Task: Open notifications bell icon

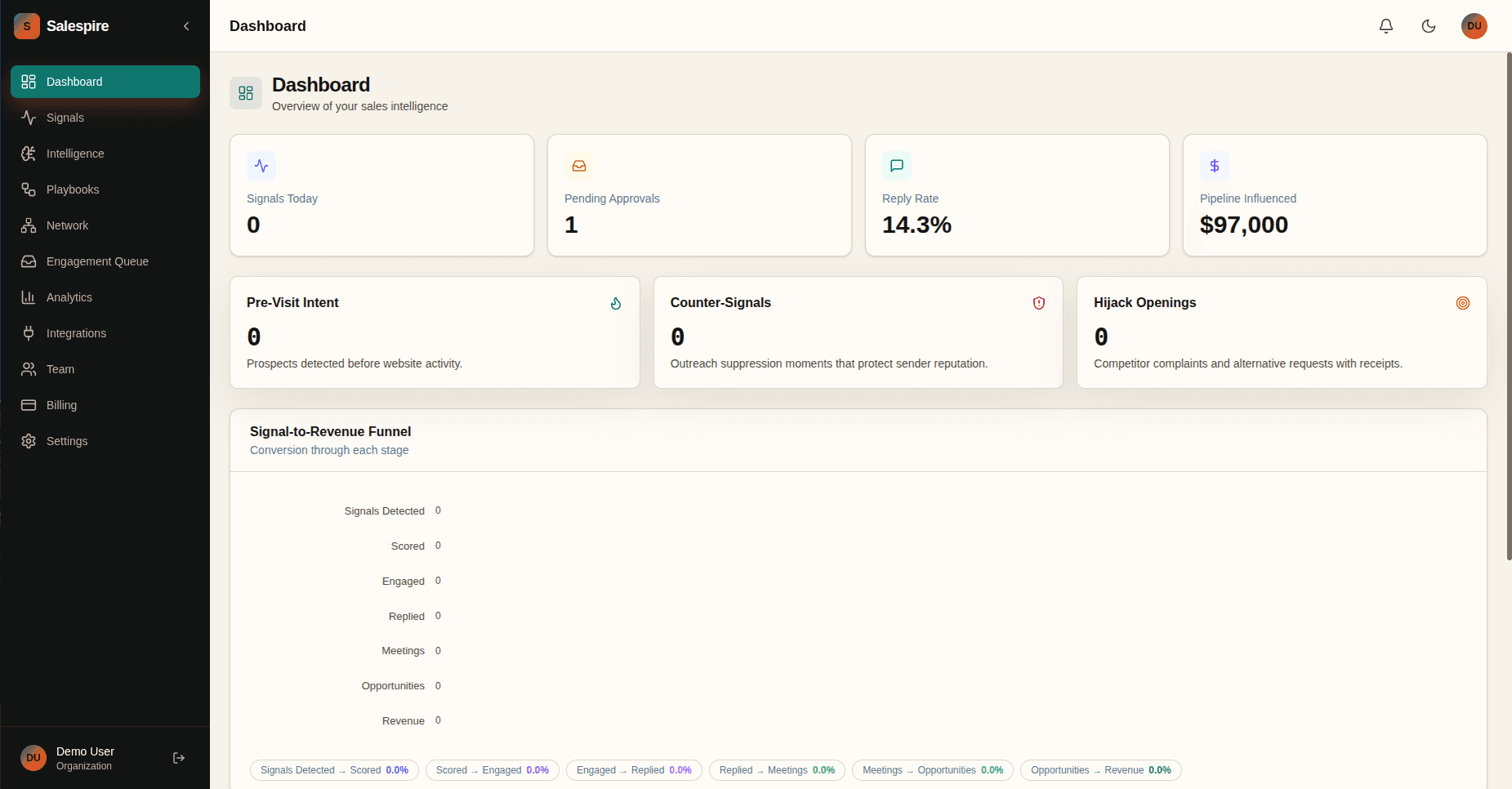Action: (1386, 26)
